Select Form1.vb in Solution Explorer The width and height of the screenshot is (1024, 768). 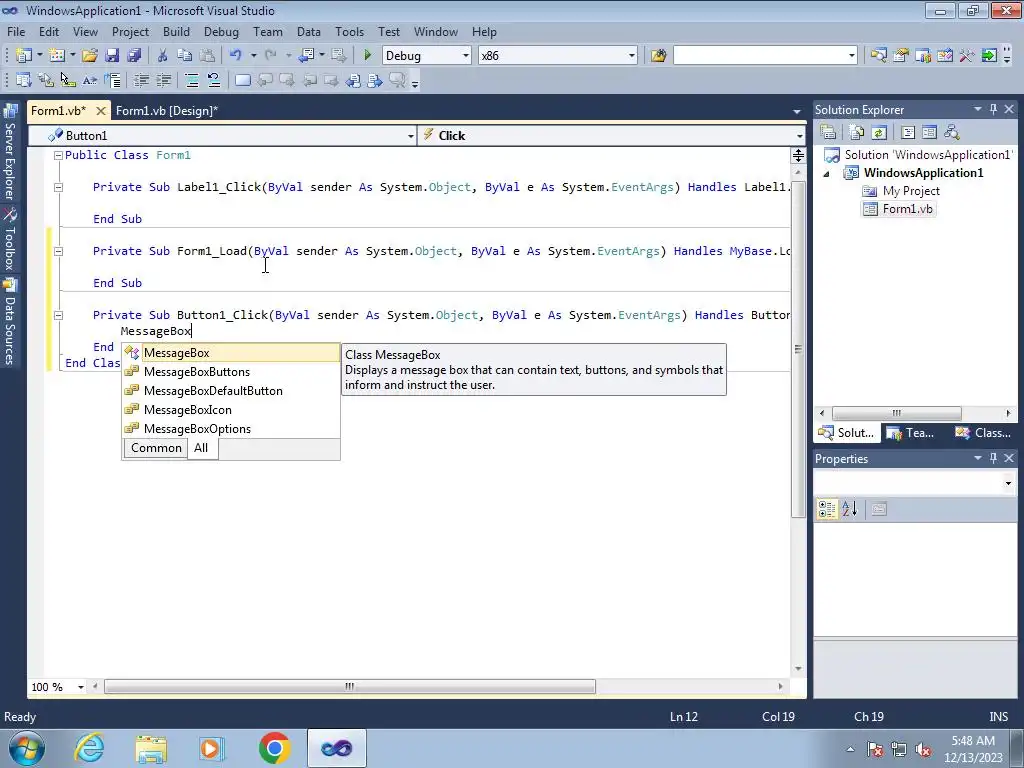pos(907,209)
